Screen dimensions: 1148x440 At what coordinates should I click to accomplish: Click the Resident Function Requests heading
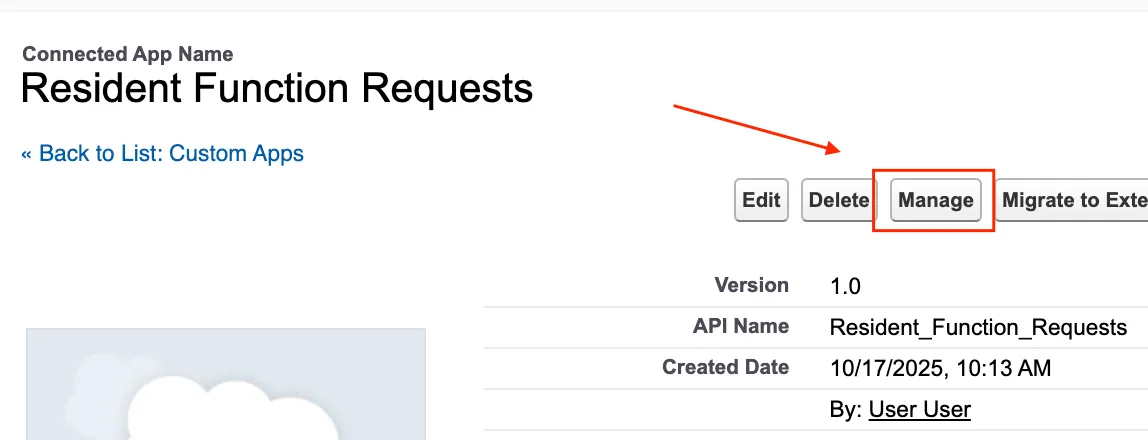[277, 89]
